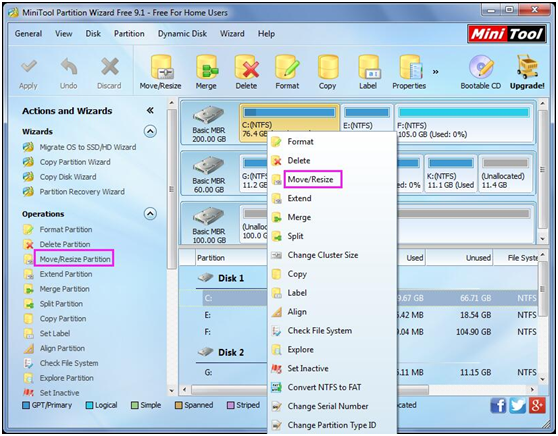Viewport: 558px width, 436px height.
Task: Click the Copy toolbar icon
Action: [328, 67]
